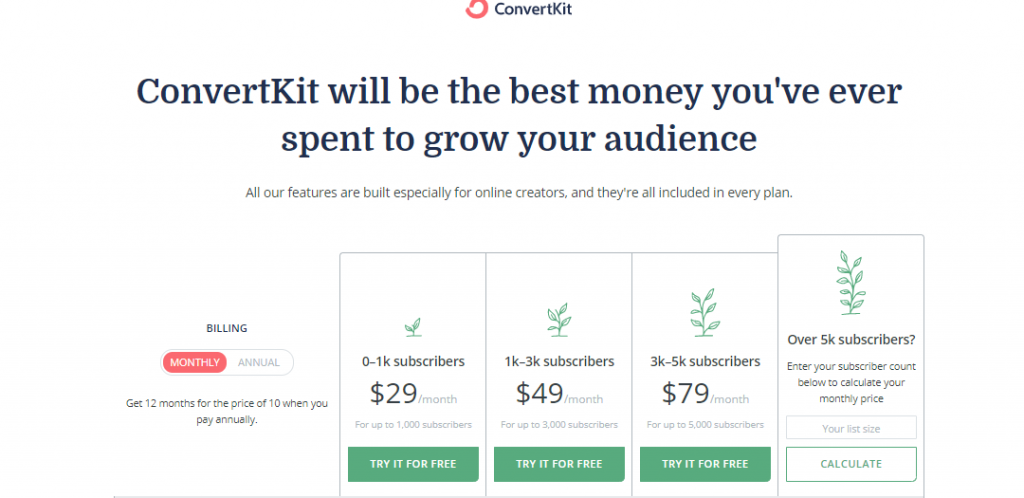Focus the Your list size field

851,428
